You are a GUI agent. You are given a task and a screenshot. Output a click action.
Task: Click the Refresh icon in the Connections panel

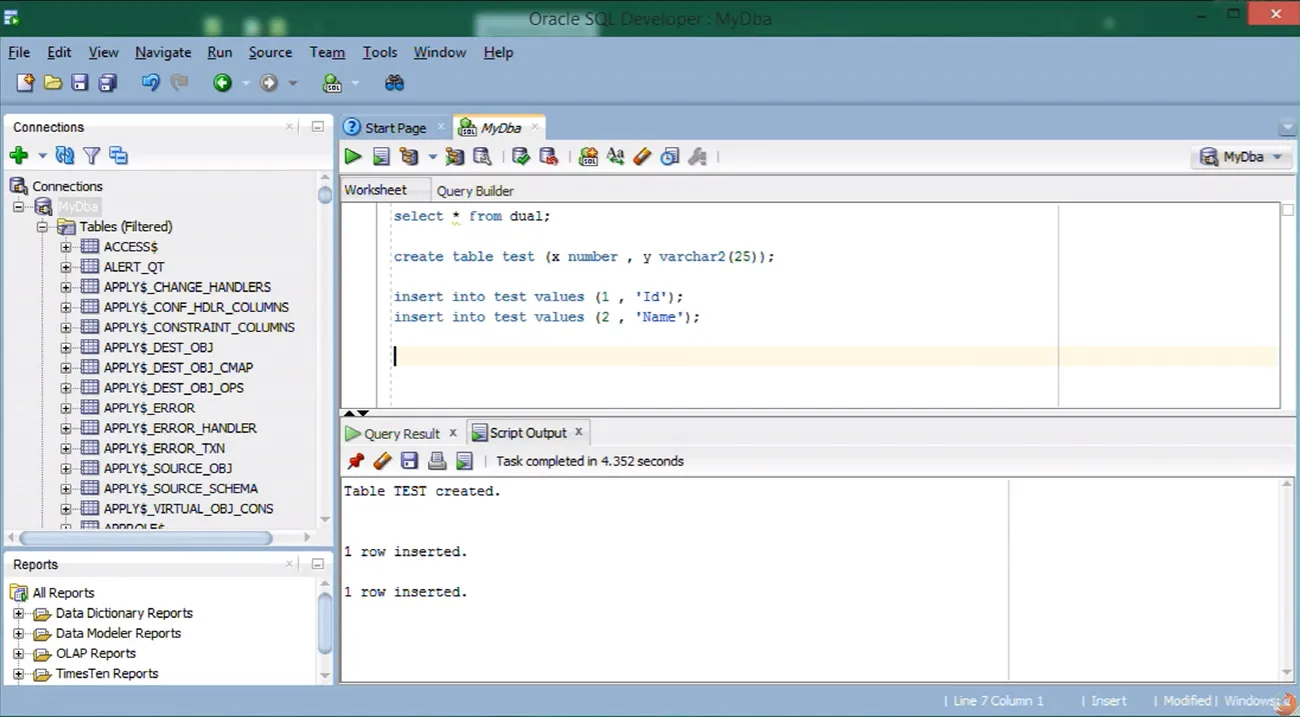[65, 155]
